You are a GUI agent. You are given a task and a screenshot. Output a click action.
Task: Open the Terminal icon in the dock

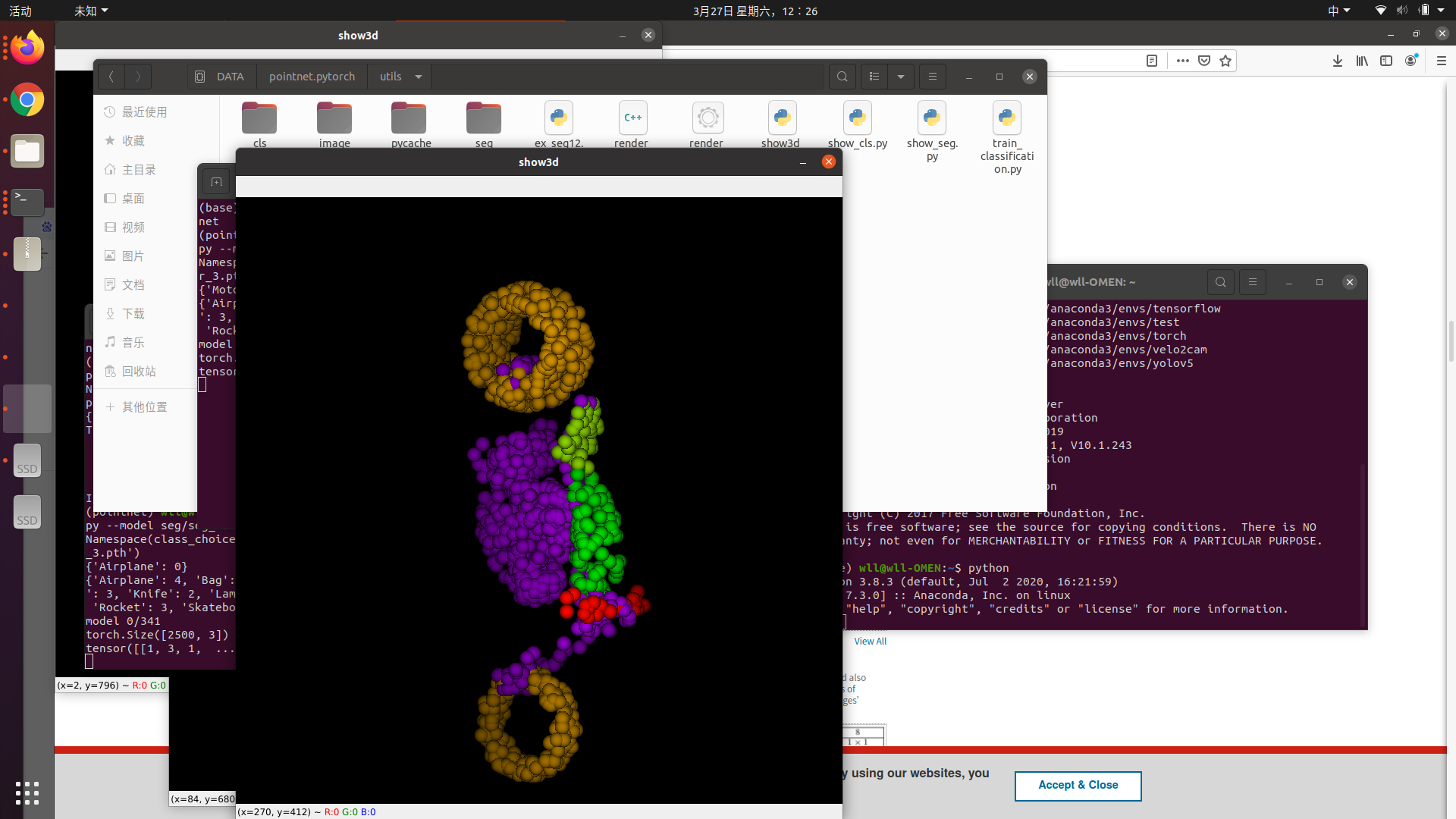pos(27,202)
